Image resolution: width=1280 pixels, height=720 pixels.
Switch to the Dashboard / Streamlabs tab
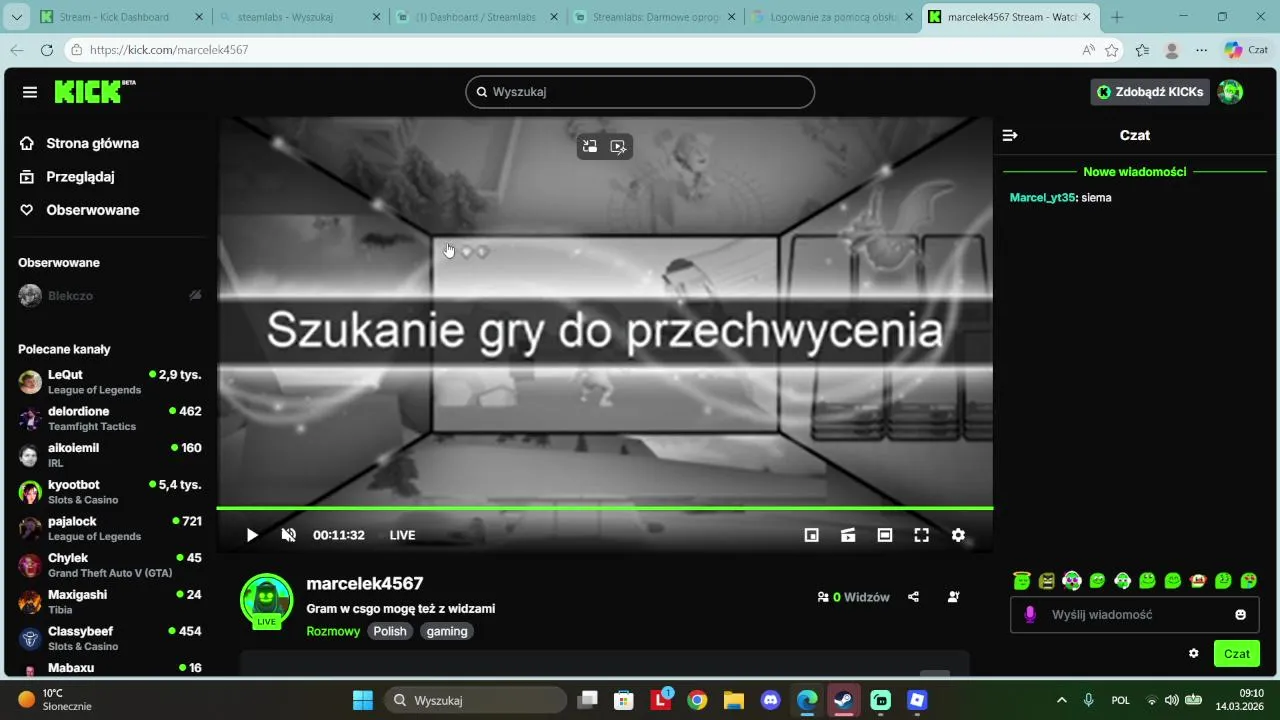point(478,17)
